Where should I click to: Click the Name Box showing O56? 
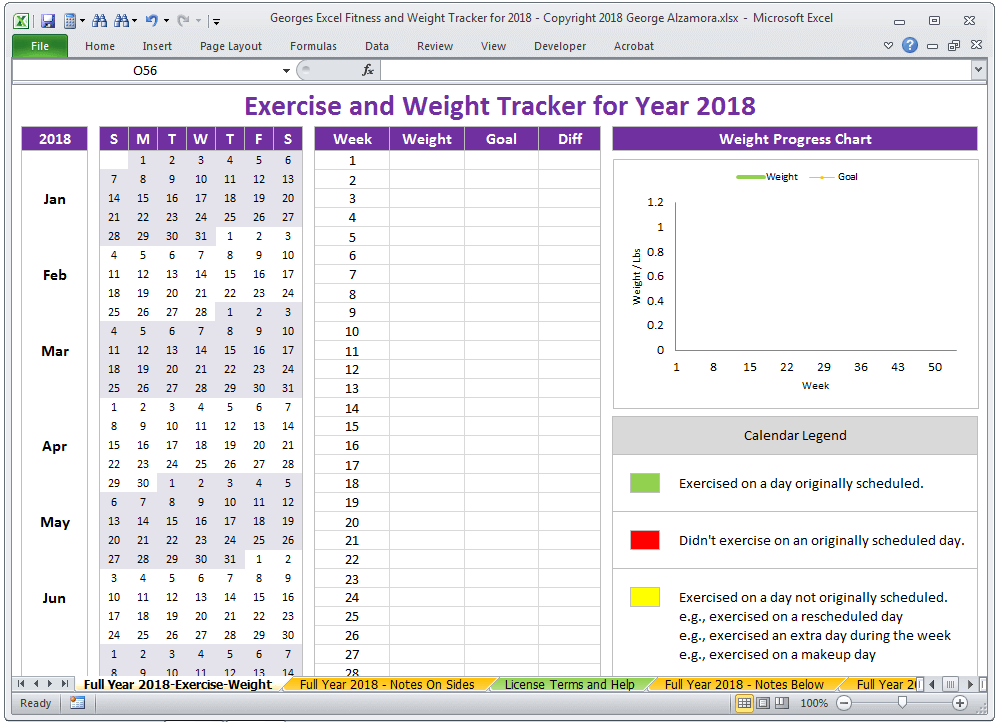(x=145, y=71)
